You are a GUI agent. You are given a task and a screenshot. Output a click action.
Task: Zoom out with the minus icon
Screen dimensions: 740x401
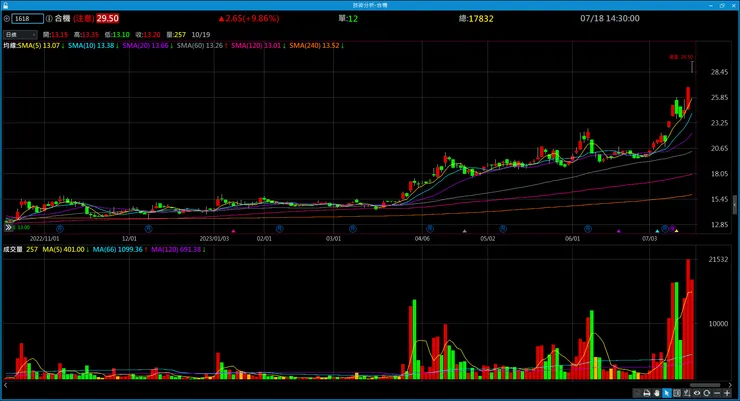point(717,393)
